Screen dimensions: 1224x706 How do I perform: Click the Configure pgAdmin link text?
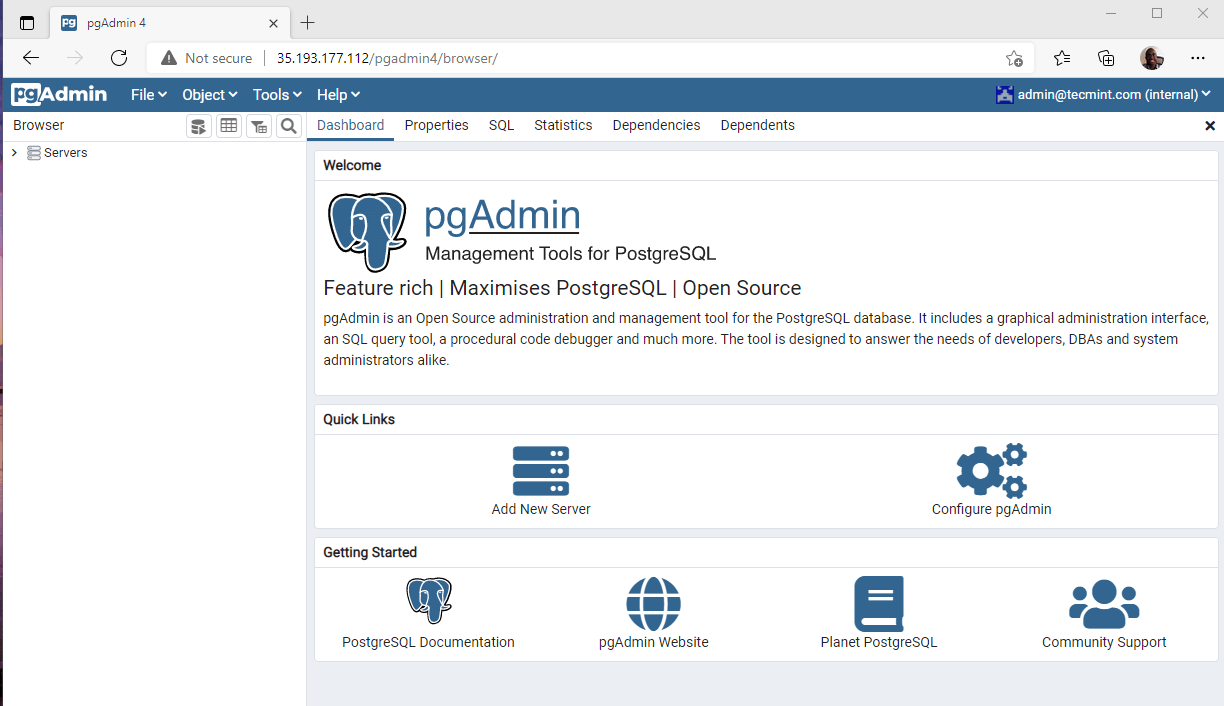(991, 509)
